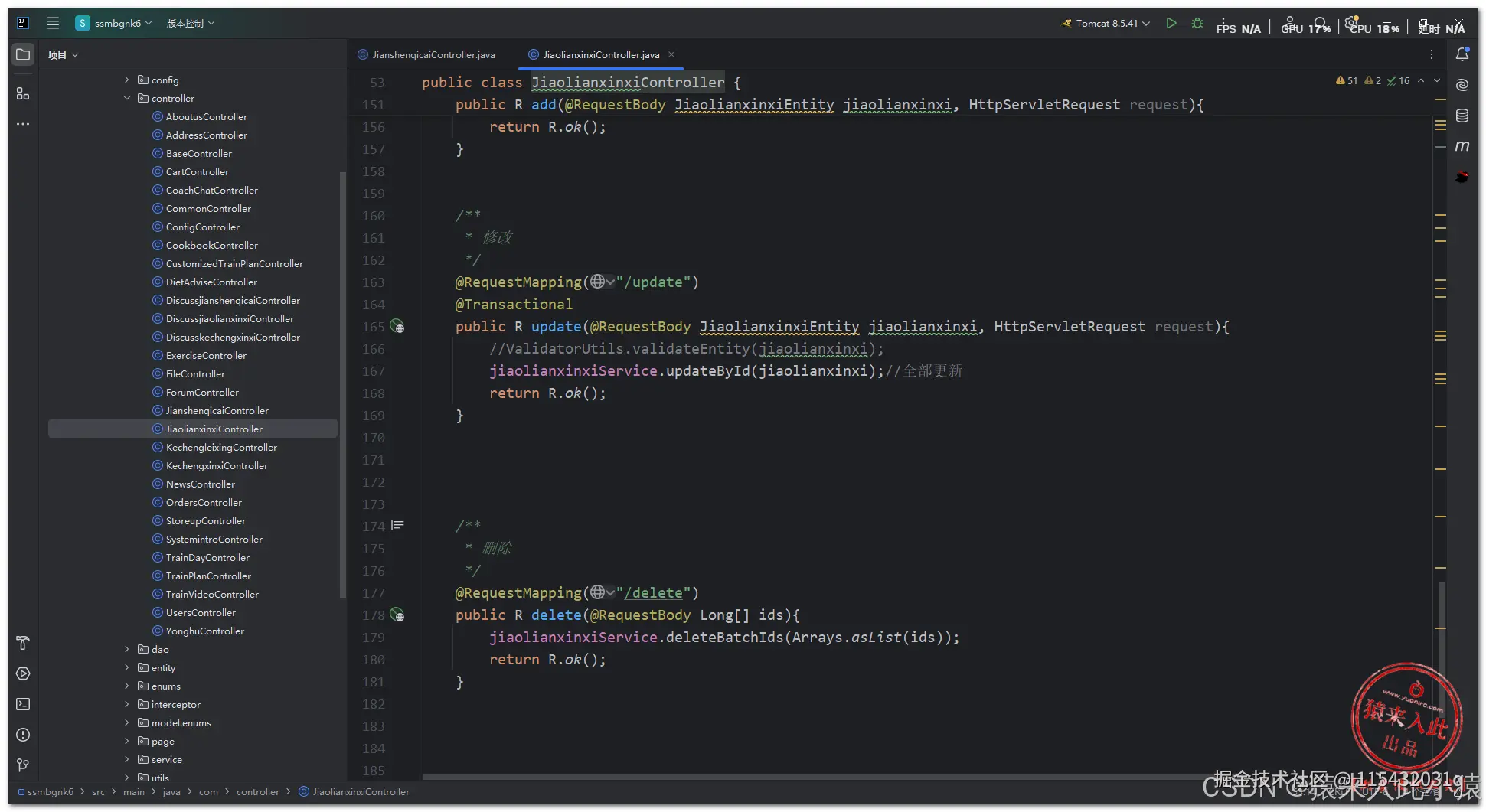
Task: Debug the Tomcat 8.5.41 configuration
Action: [x=1197, y=23]
